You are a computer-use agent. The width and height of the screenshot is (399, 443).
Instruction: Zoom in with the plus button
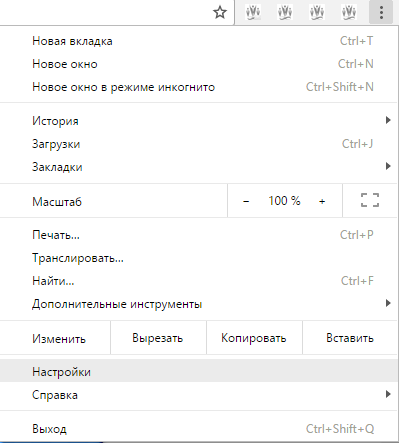pyautogui.click(x=322, y=201)
